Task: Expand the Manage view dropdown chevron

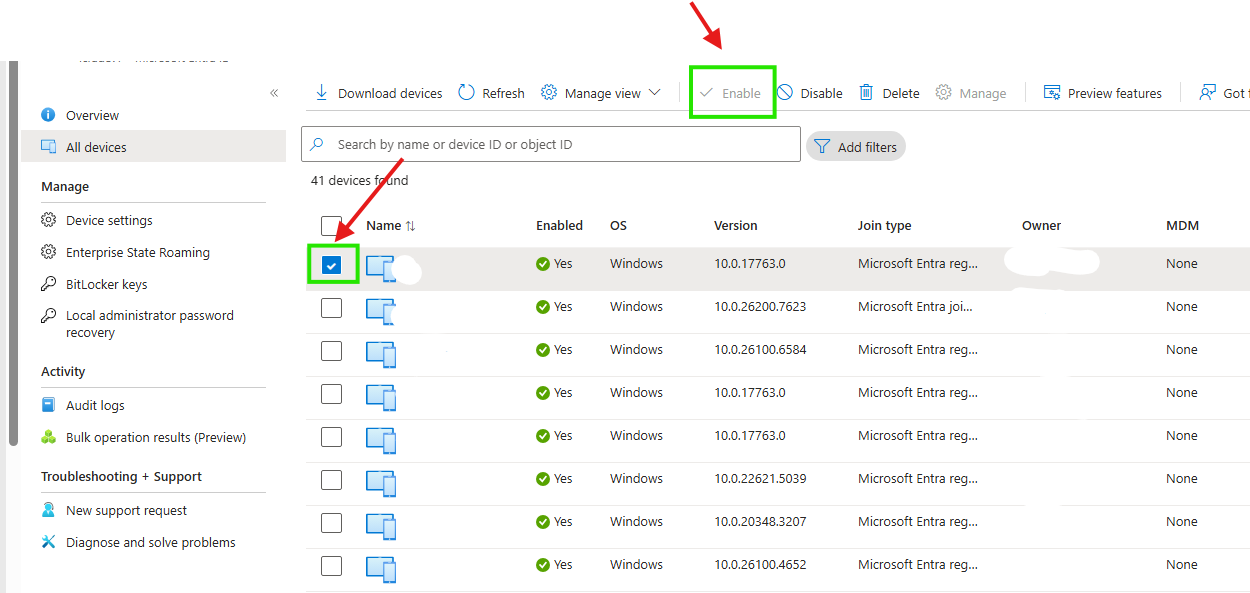Action: [x=655, y=93]
